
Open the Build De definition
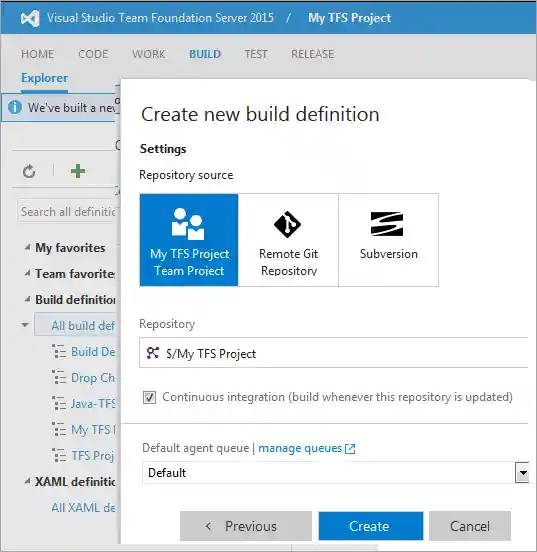coord(93,351)
